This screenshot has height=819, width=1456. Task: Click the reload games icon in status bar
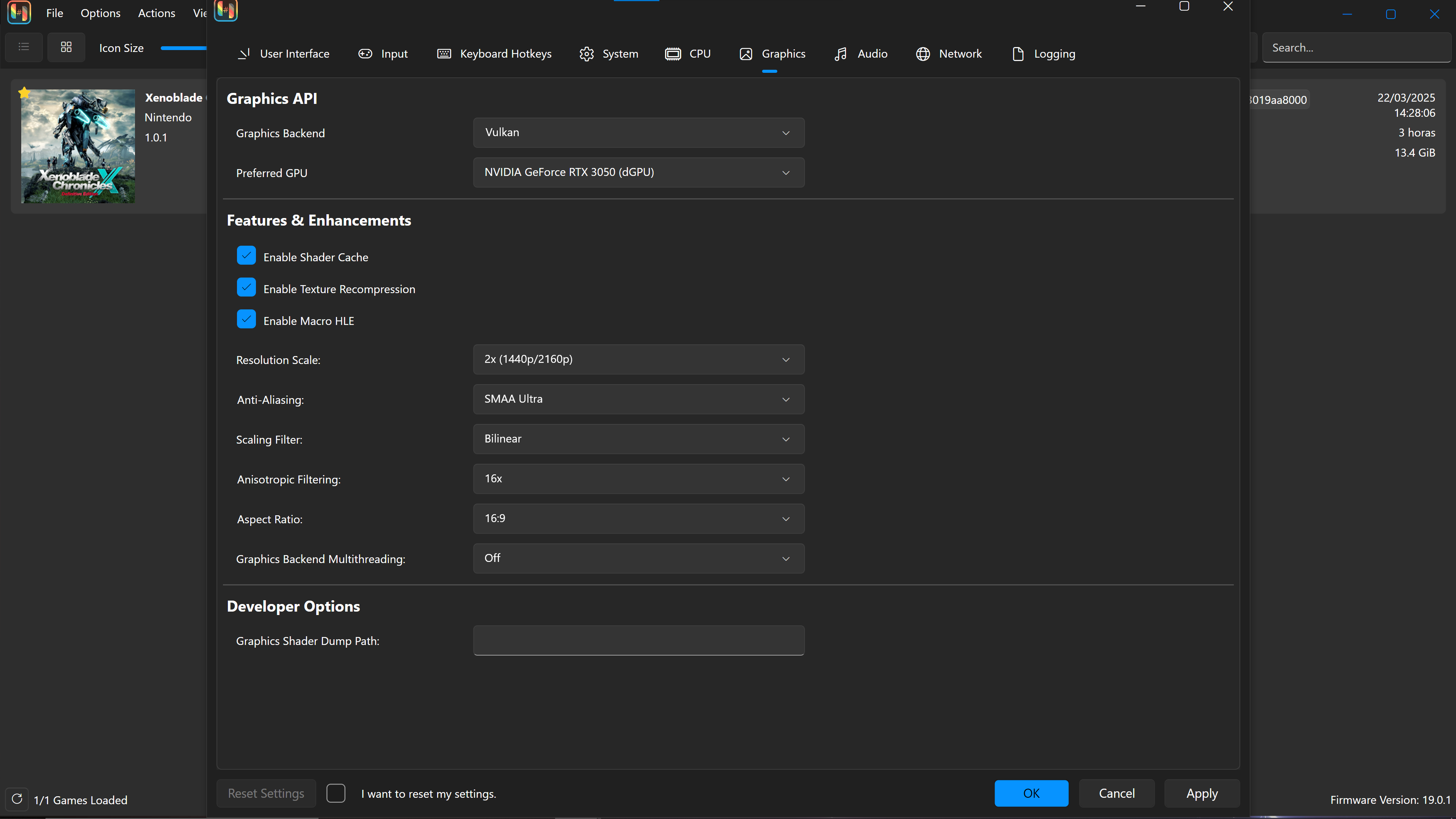[17, 799]
